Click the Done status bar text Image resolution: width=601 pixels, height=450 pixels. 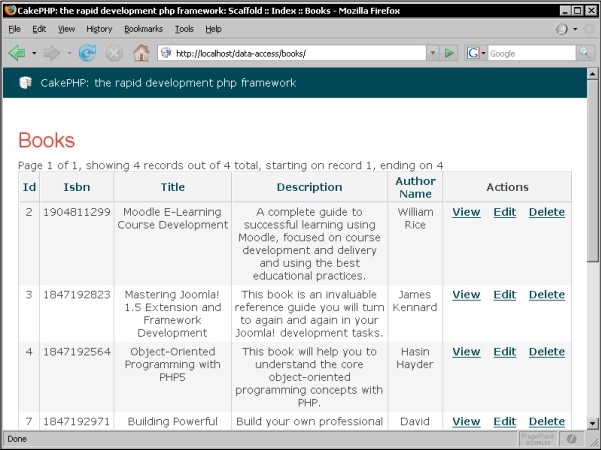click(17, 439)
